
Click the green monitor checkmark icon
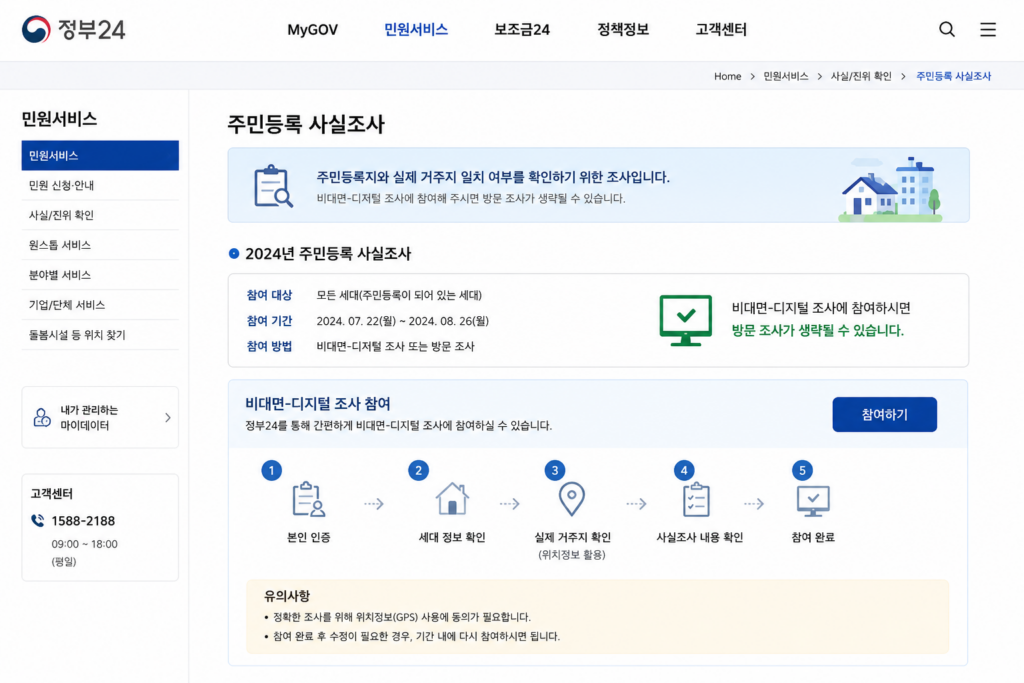686,320
